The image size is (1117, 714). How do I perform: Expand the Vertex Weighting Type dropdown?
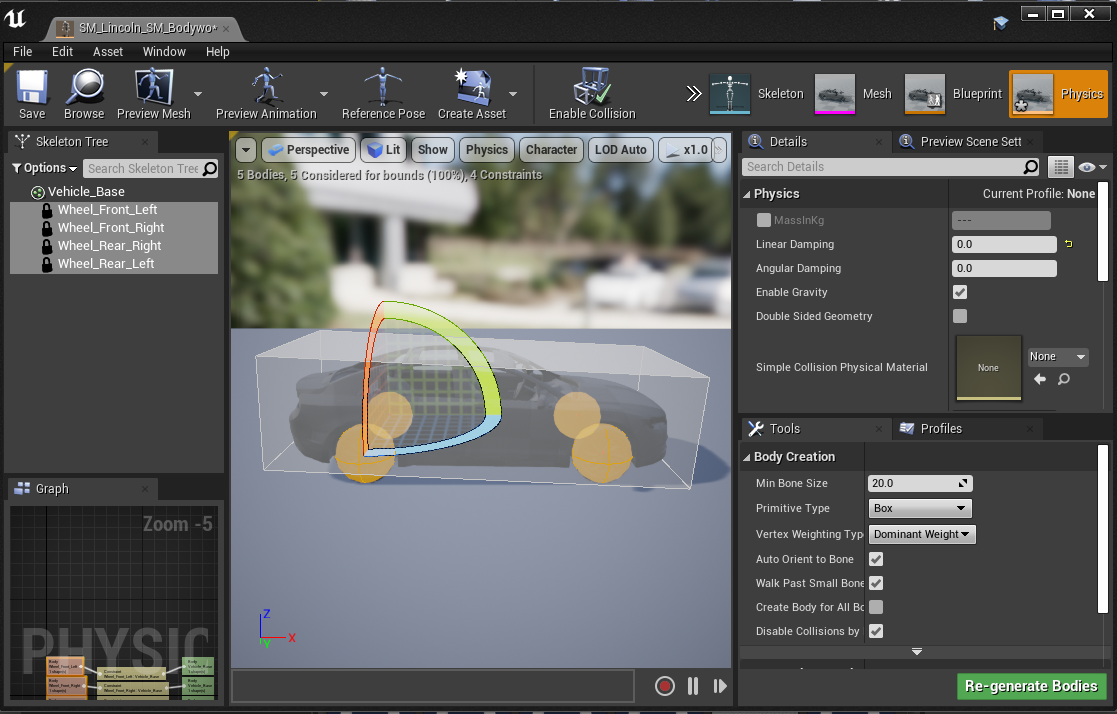coord(922,534)
